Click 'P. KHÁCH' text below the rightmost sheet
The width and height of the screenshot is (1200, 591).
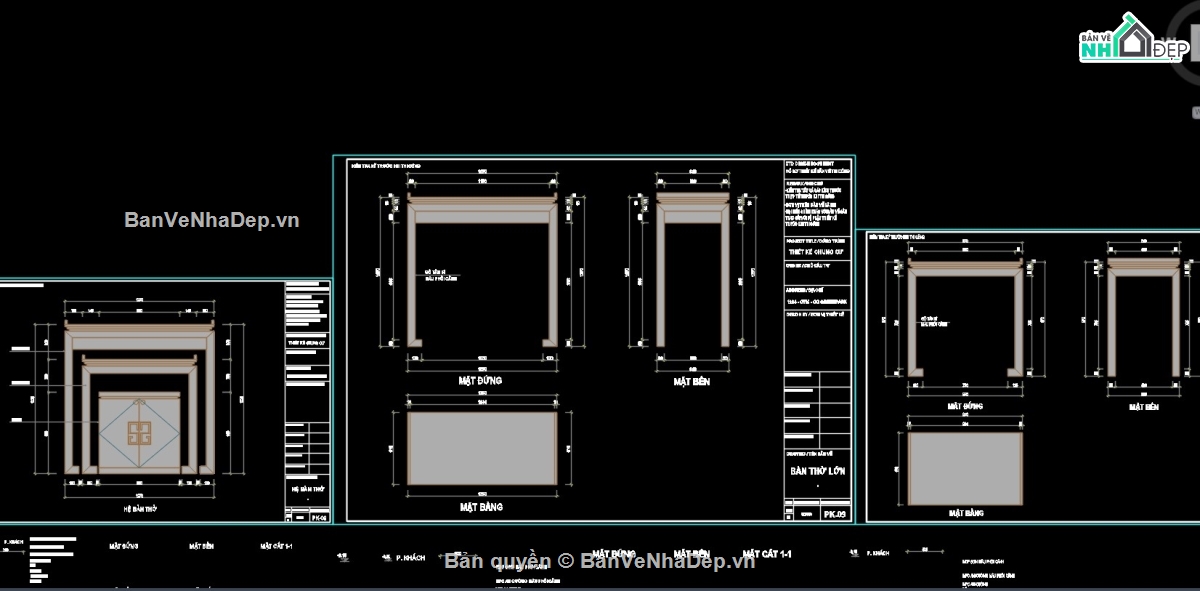click(x=878, y=553)
